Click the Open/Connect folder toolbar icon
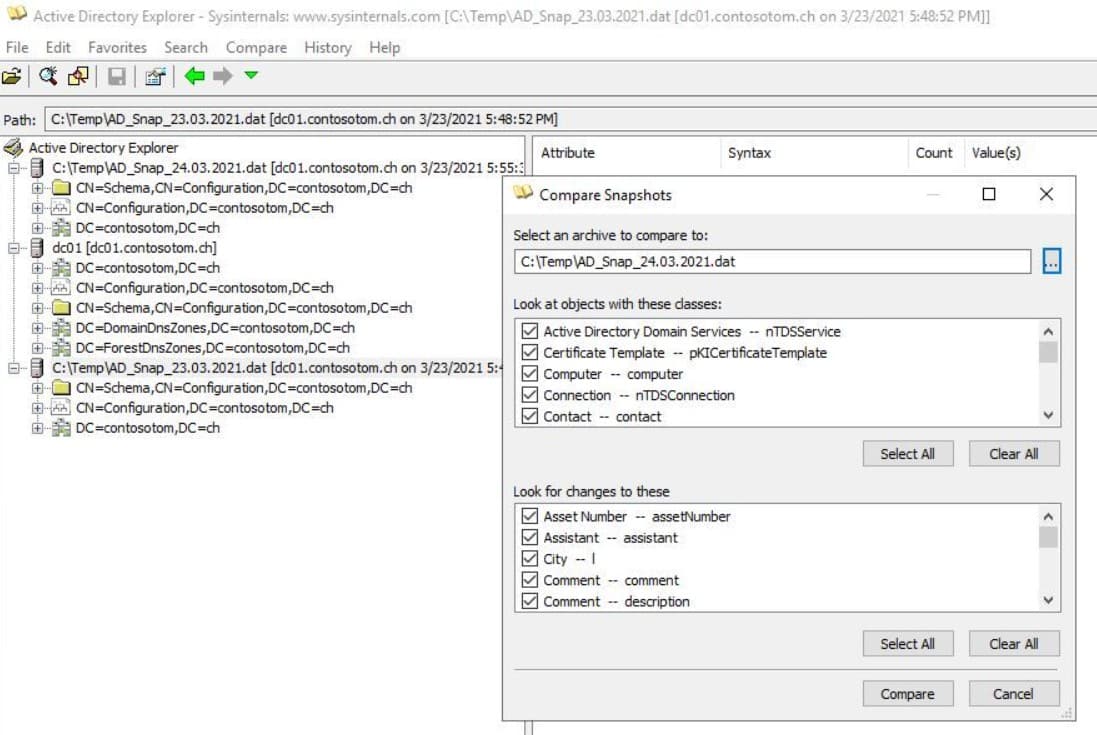This screenshot has width=1097, height=735. click(x=12, y=76)
